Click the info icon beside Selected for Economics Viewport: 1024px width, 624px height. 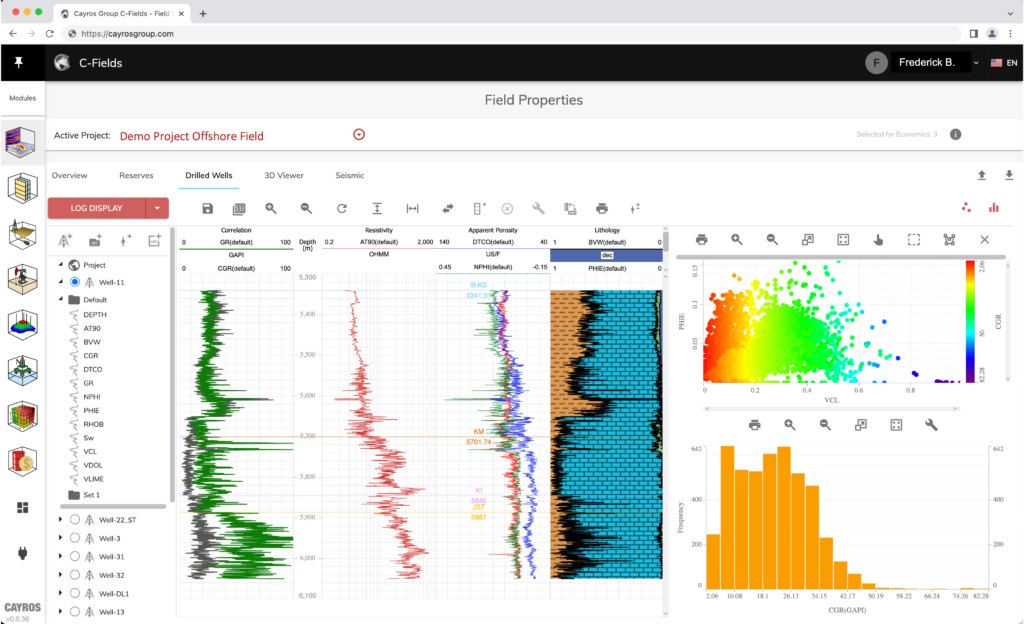coord(955,134)
